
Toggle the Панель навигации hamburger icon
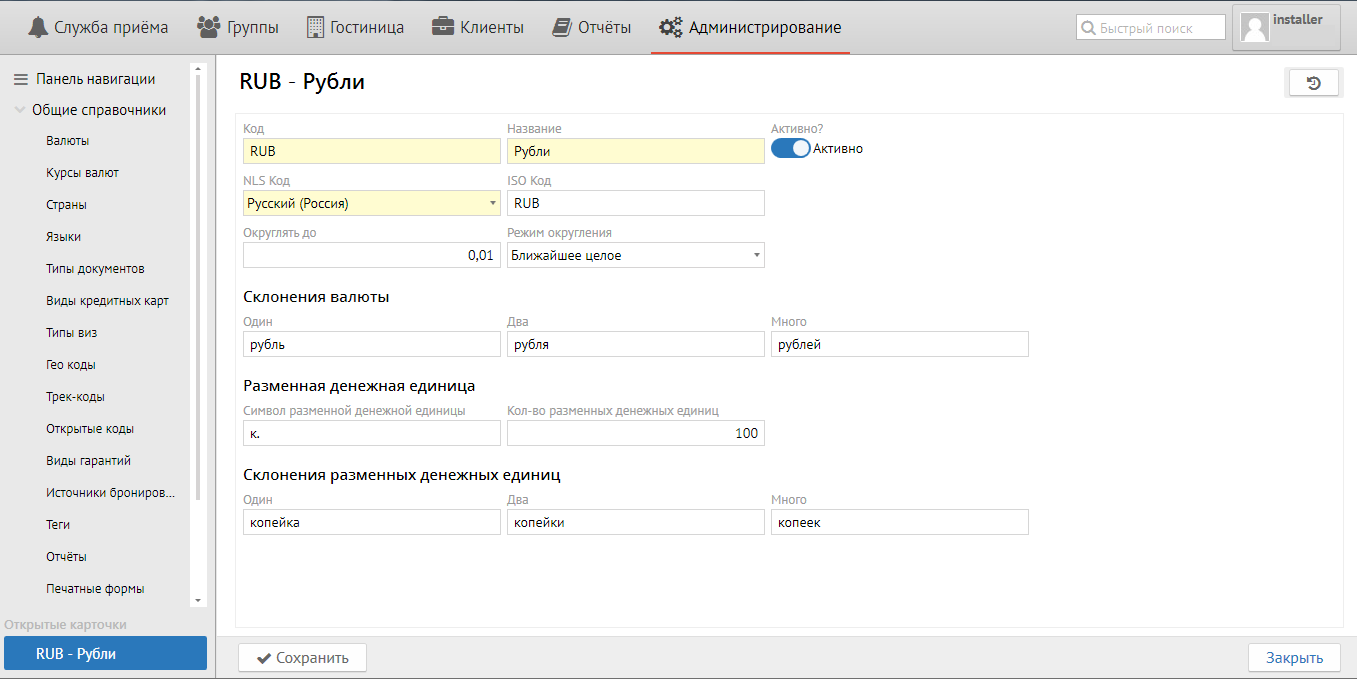(x=20, y=79)
